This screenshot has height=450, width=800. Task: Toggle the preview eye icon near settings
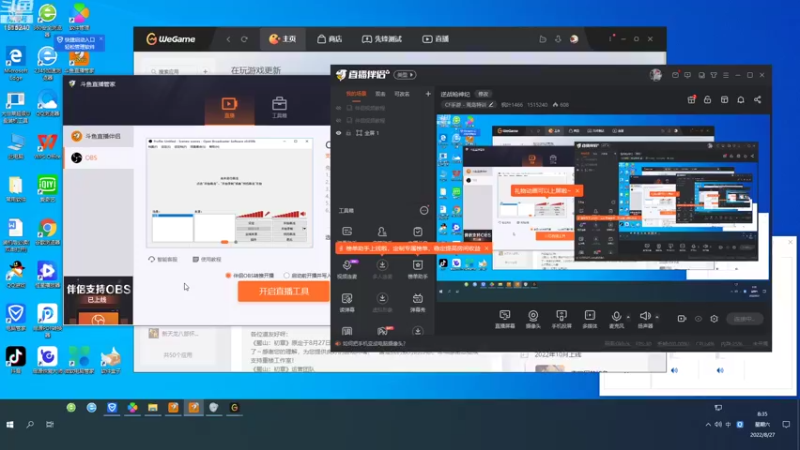click(698, 319)
